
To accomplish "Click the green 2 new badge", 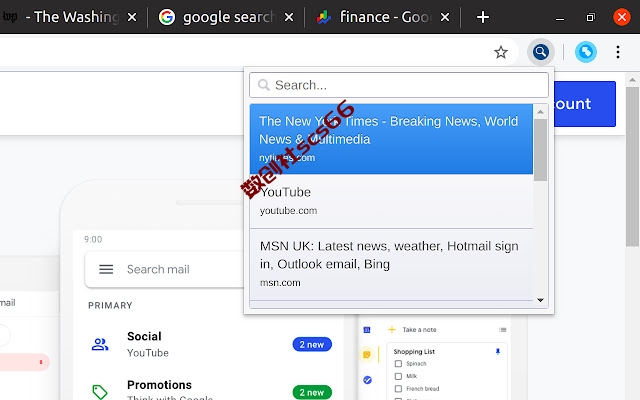I will [312, 392].
